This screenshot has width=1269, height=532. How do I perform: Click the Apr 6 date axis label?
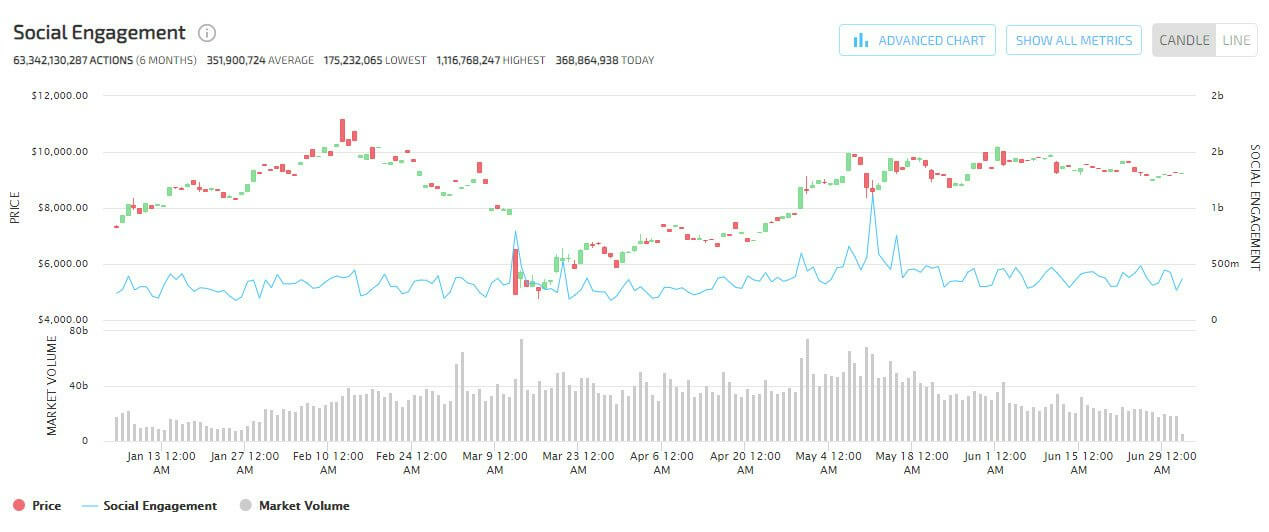pos(661,462)
